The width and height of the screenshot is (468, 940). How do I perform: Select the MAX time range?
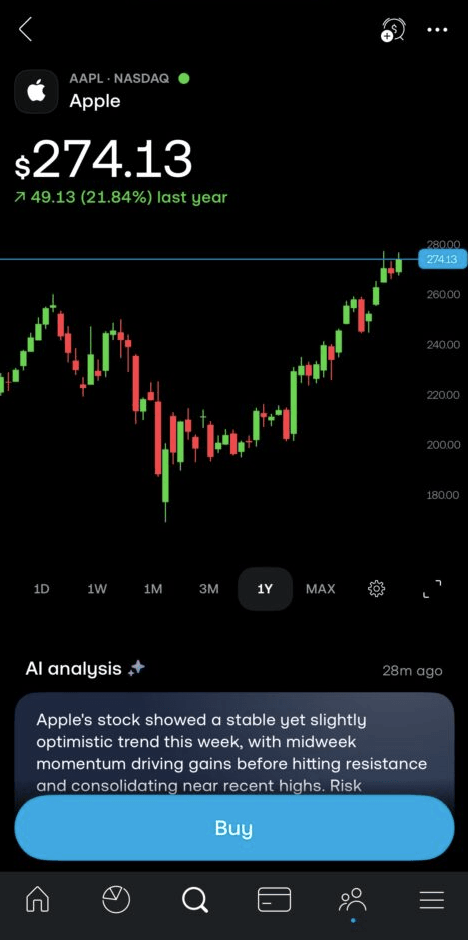pos(321,589)
